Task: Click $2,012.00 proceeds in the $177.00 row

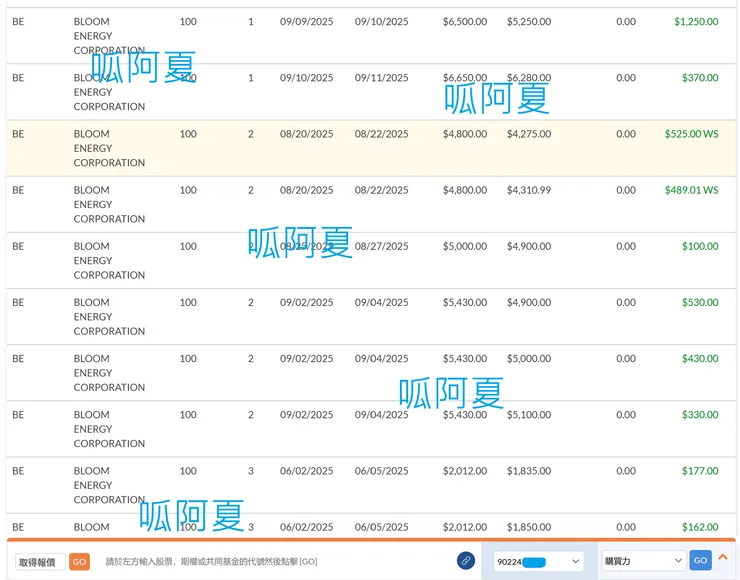Action: (465, 471)
